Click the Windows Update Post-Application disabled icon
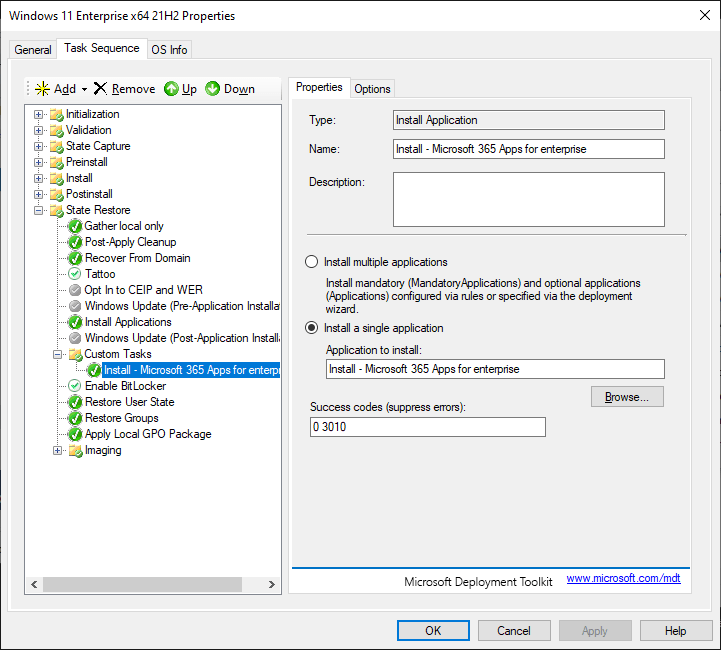 (x=75, y=338)
